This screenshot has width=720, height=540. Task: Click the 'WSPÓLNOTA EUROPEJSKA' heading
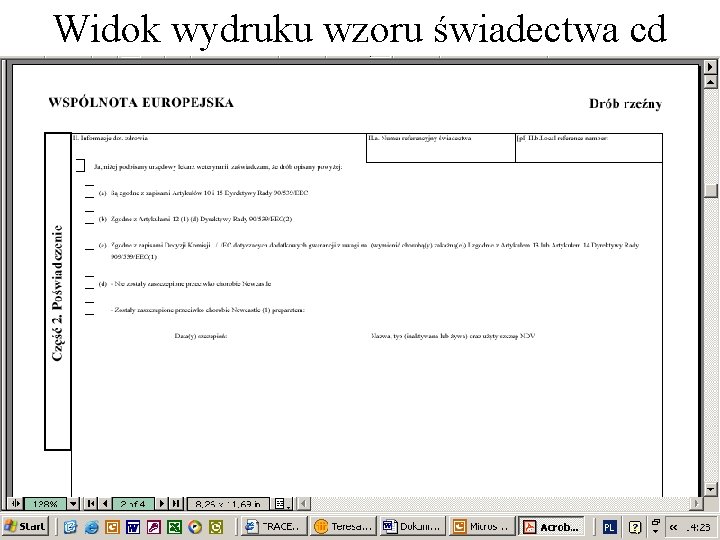coord(141,102)
